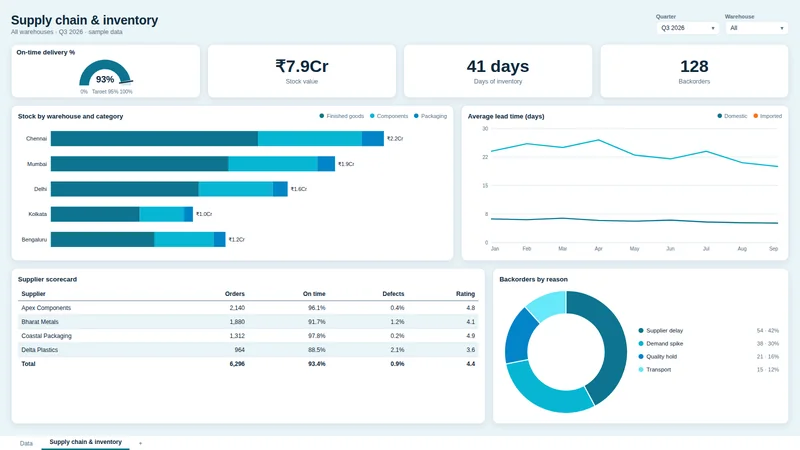Select the Supply chain & inventory tab
800x450 pixels.
pyautogui.click(x=85, y=442)
